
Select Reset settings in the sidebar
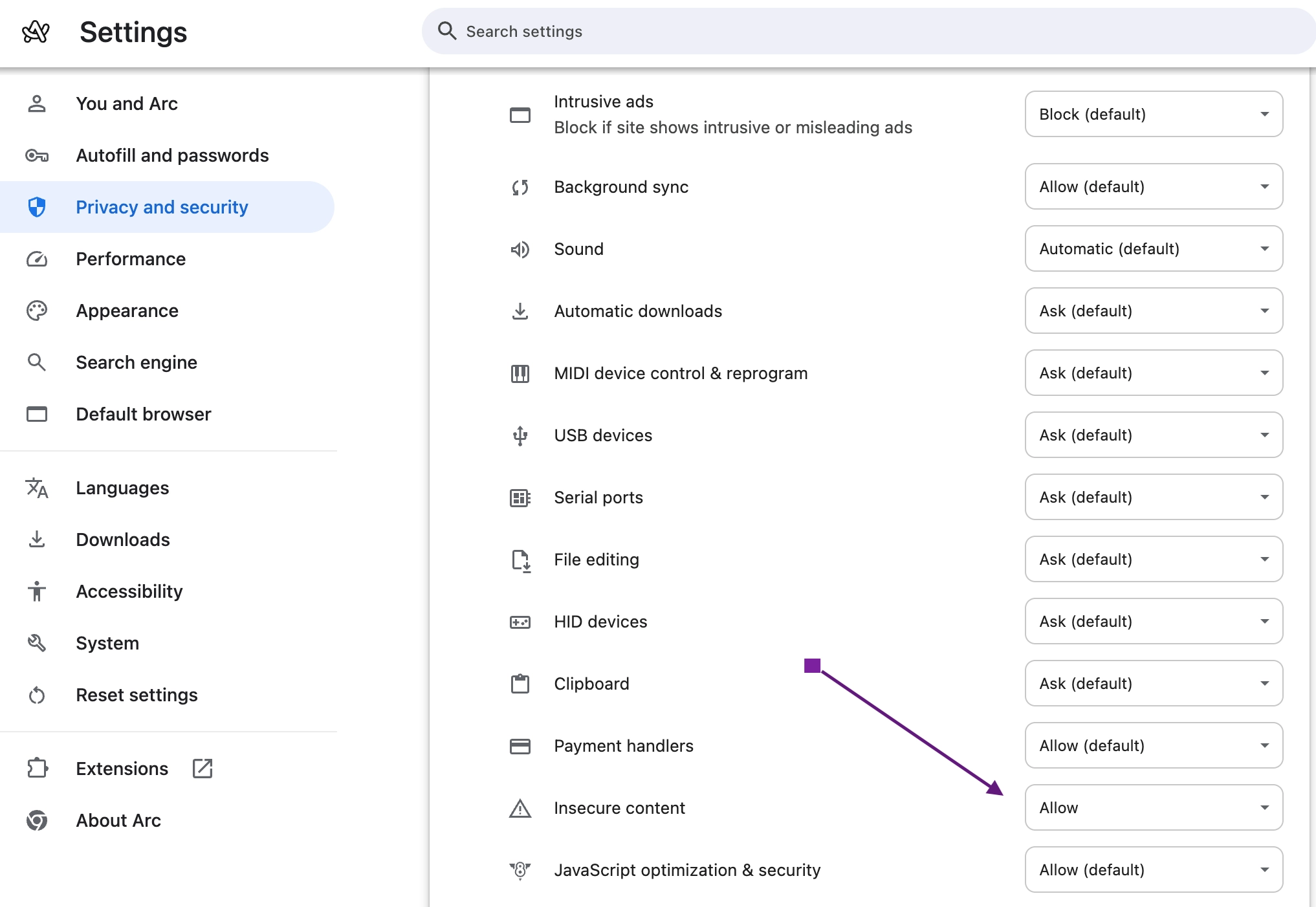[x=137, y=695]
